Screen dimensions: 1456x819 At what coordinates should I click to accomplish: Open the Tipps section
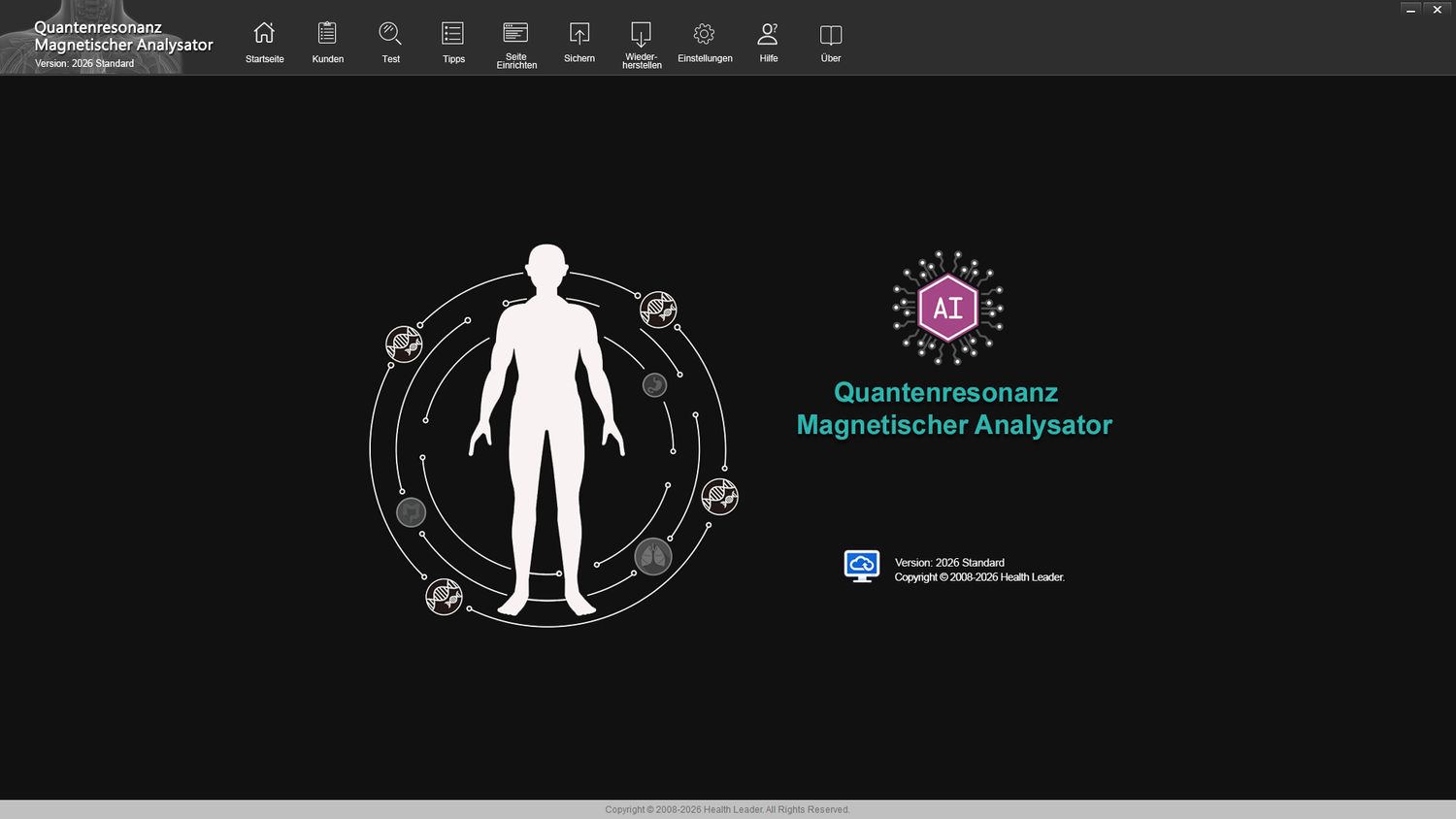pos(452,41)
